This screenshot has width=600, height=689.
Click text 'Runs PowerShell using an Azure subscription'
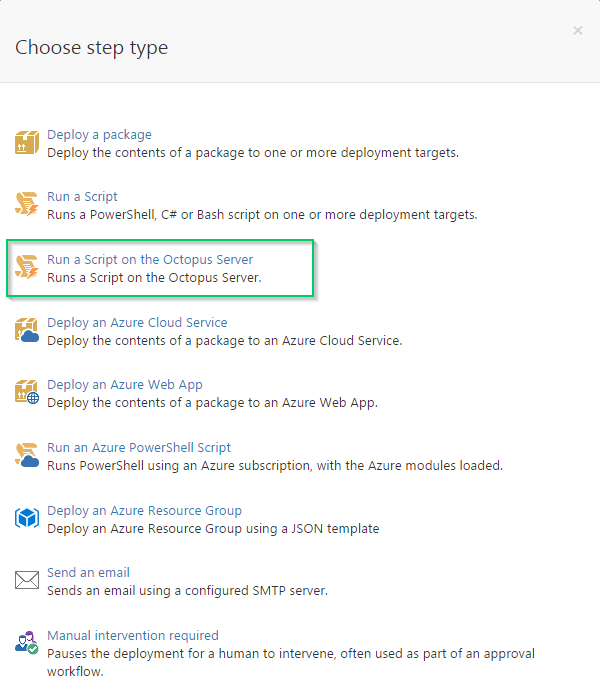[179, 465]
